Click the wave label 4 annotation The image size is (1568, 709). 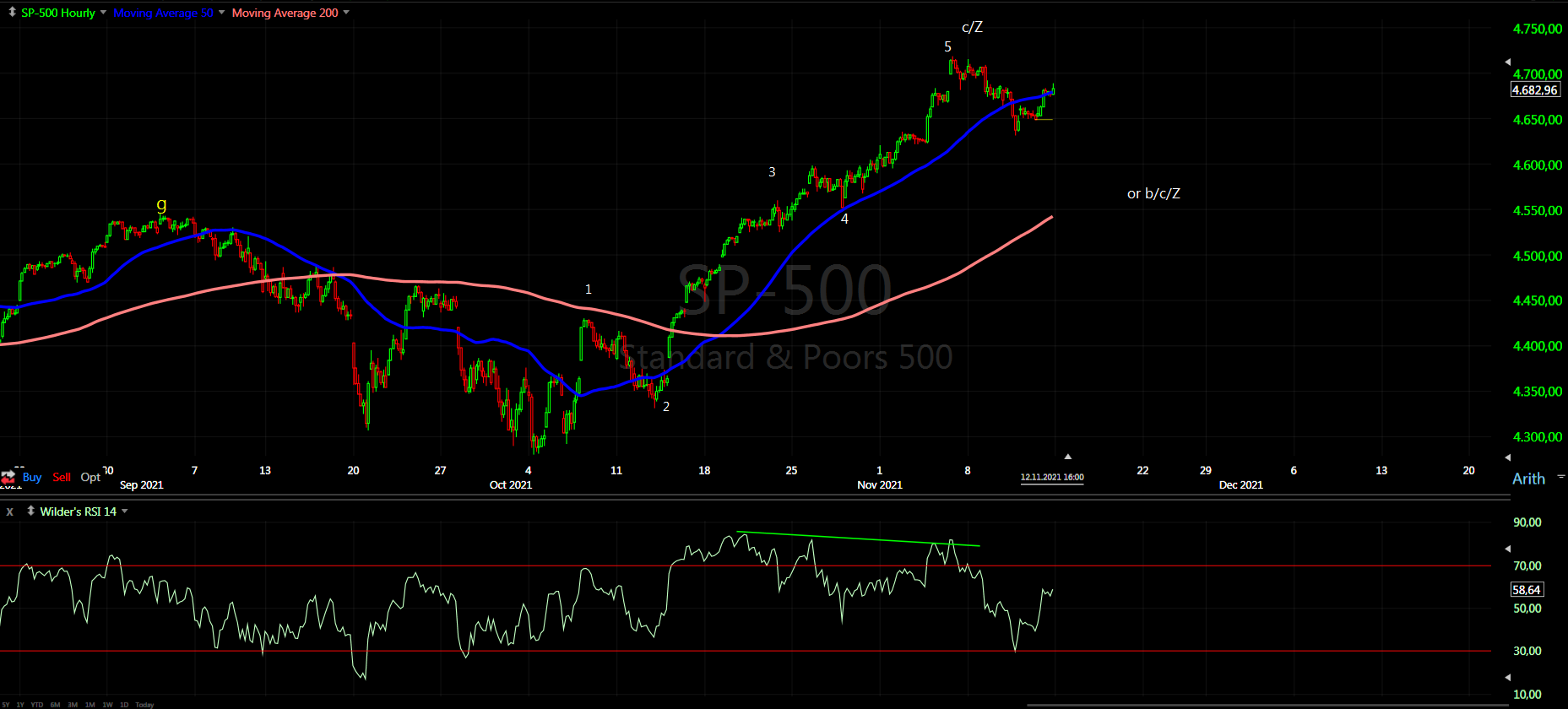pos(844,219)
